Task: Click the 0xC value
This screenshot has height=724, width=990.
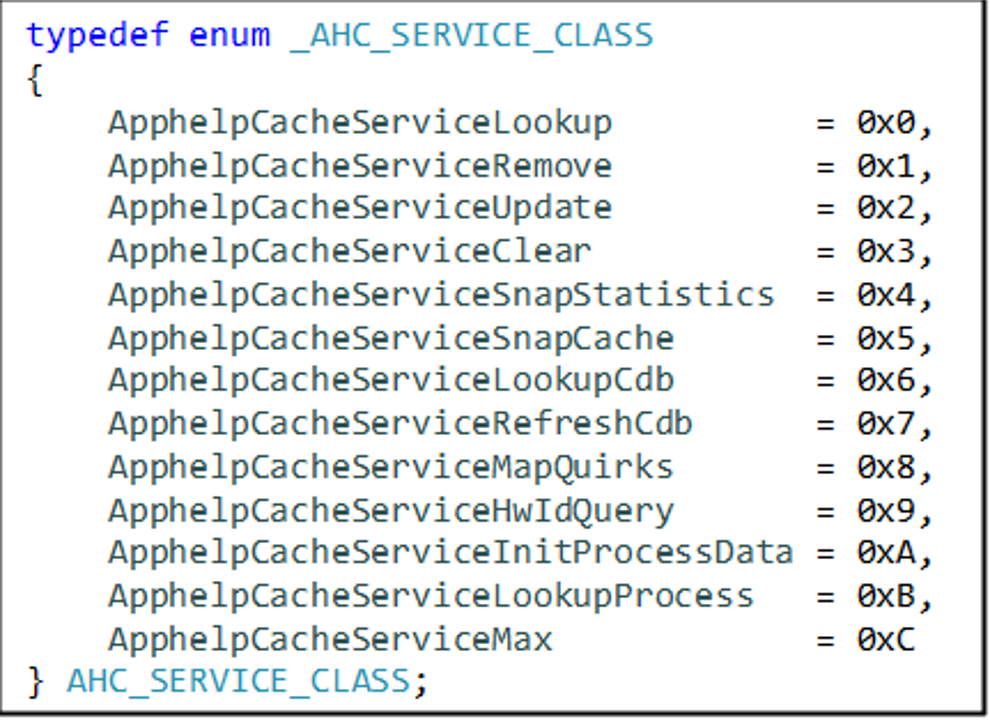Action: pyautogui.click(x=886, y=639)
